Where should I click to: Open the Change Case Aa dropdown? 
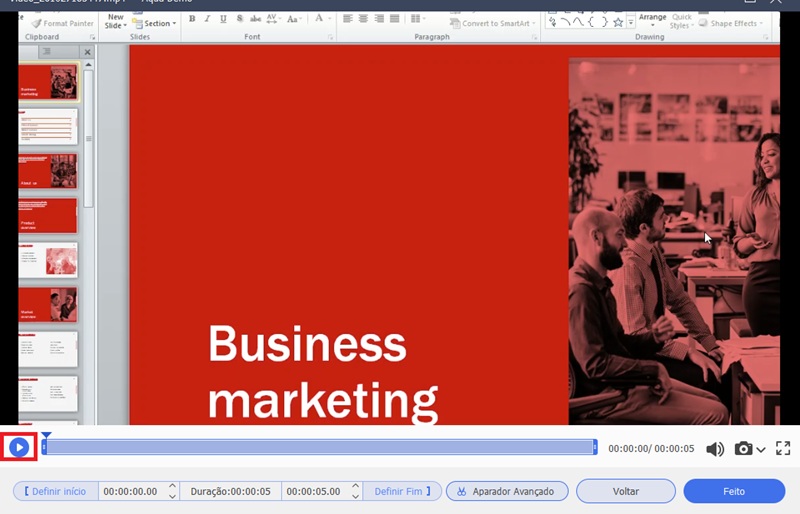[x=294, y=19]
